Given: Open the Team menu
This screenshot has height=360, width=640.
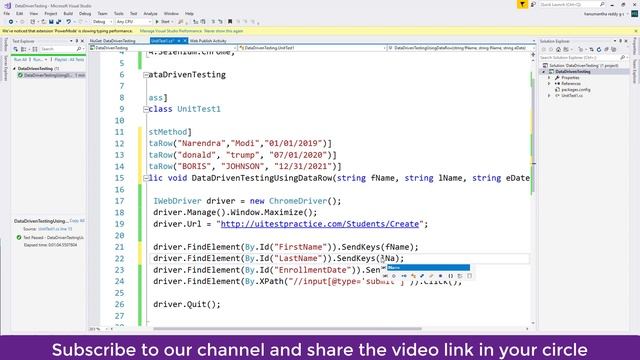Looking at the screenshot, I should click(x=102, y=13).
